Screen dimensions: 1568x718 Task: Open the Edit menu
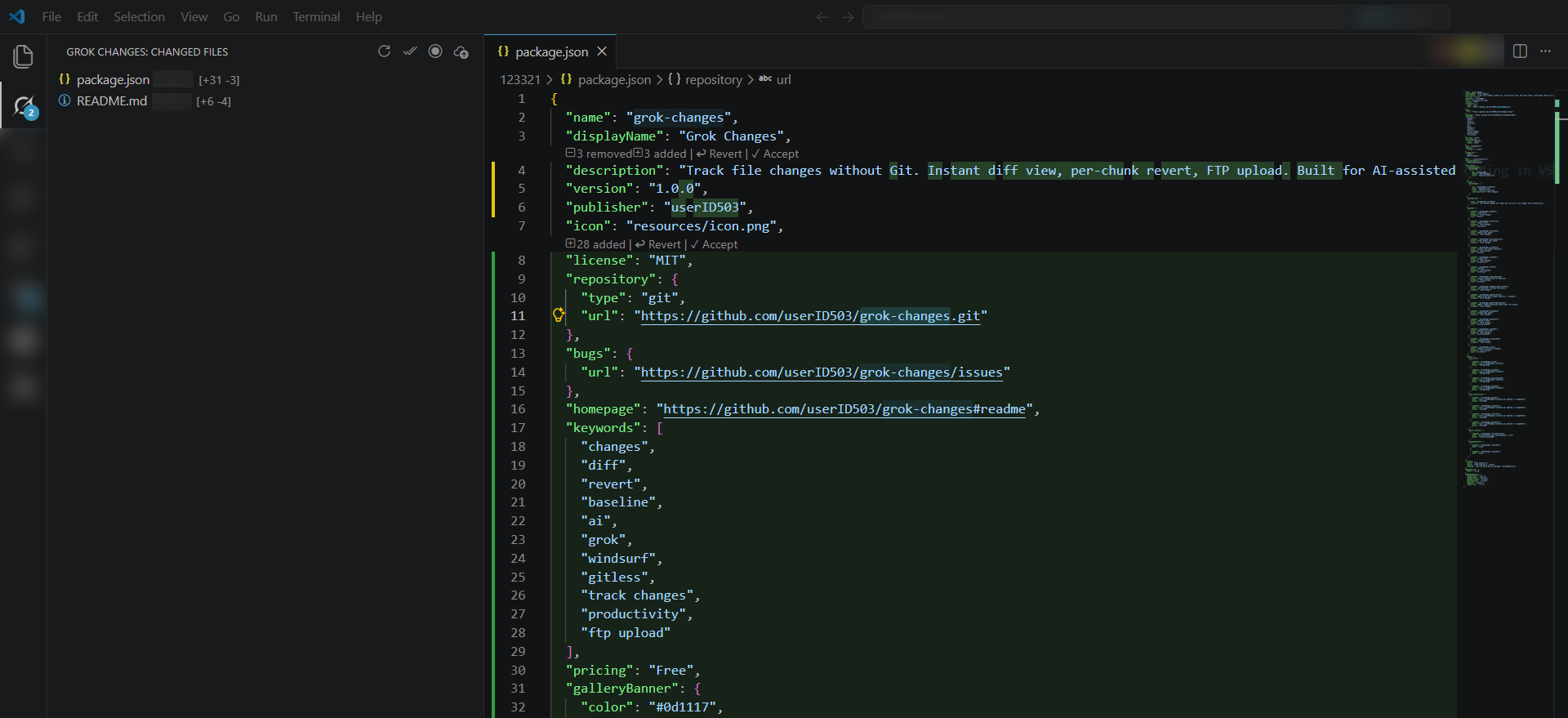(87, 16)
